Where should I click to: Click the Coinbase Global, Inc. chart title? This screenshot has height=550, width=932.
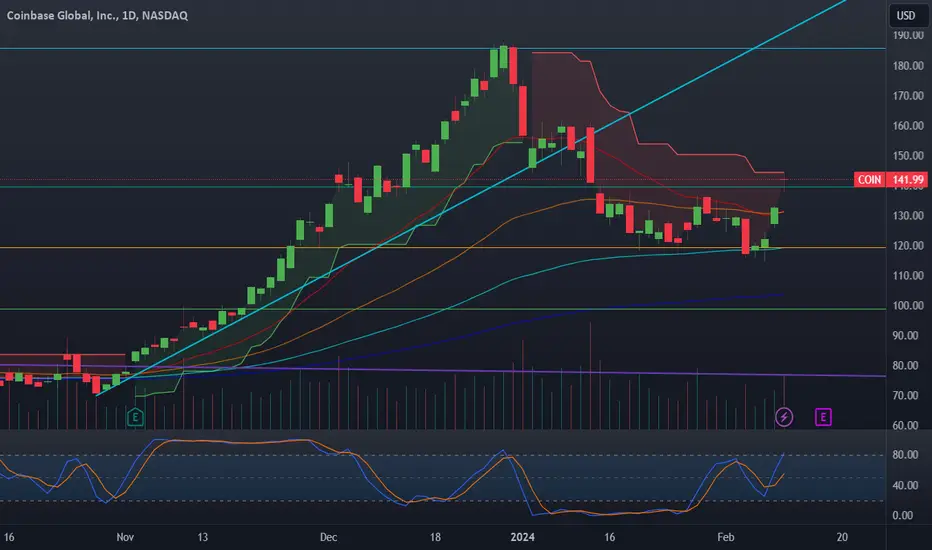pyautogui.click(x=97, y=15)
